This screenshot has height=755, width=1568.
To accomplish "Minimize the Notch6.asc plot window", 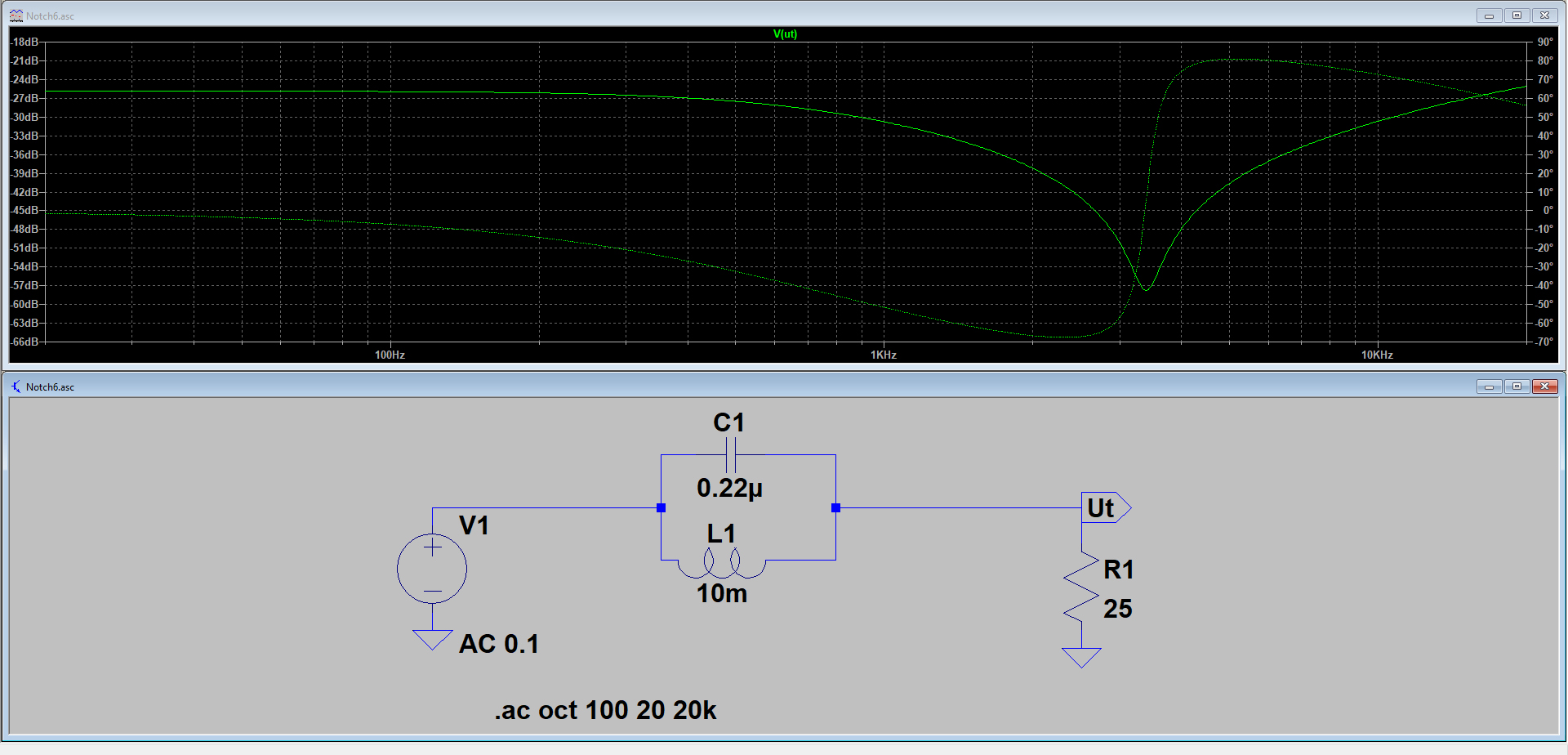I will [1489, 16].
